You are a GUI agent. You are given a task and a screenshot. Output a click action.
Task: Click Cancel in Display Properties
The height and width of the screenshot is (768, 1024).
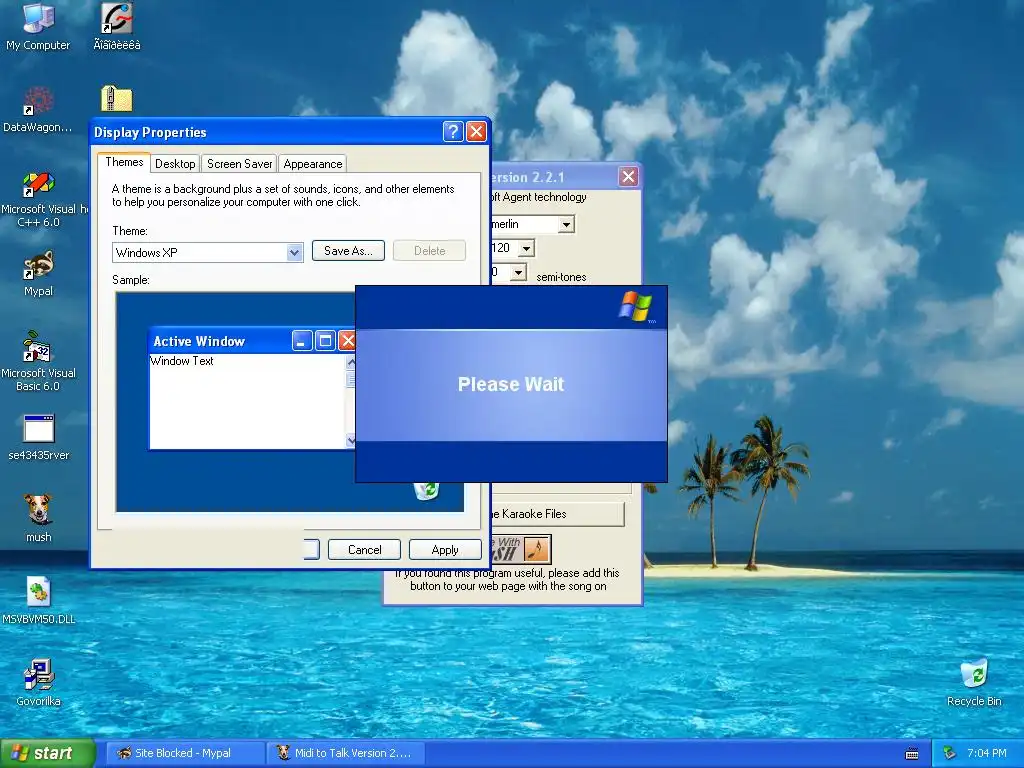coord(364,550)
